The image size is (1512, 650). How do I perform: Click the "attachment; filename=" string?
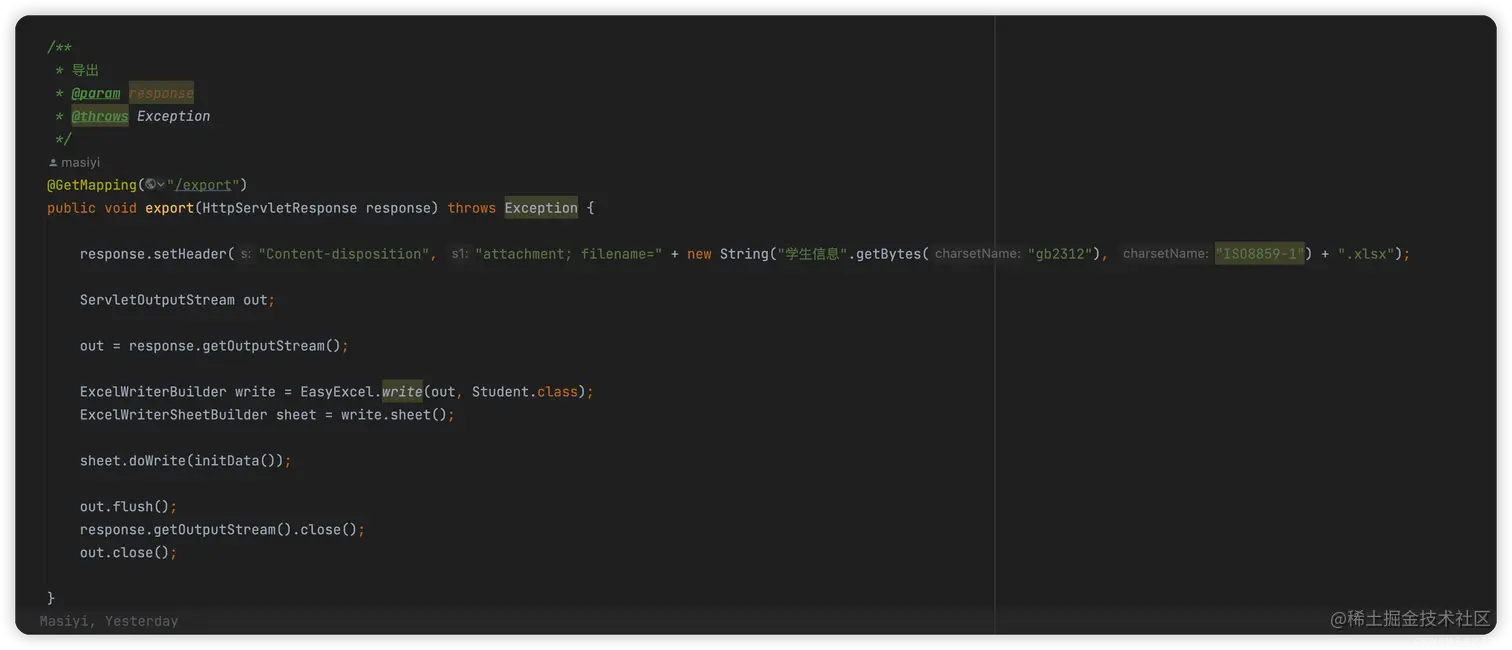pyautogui.click(x=568, y=254)
